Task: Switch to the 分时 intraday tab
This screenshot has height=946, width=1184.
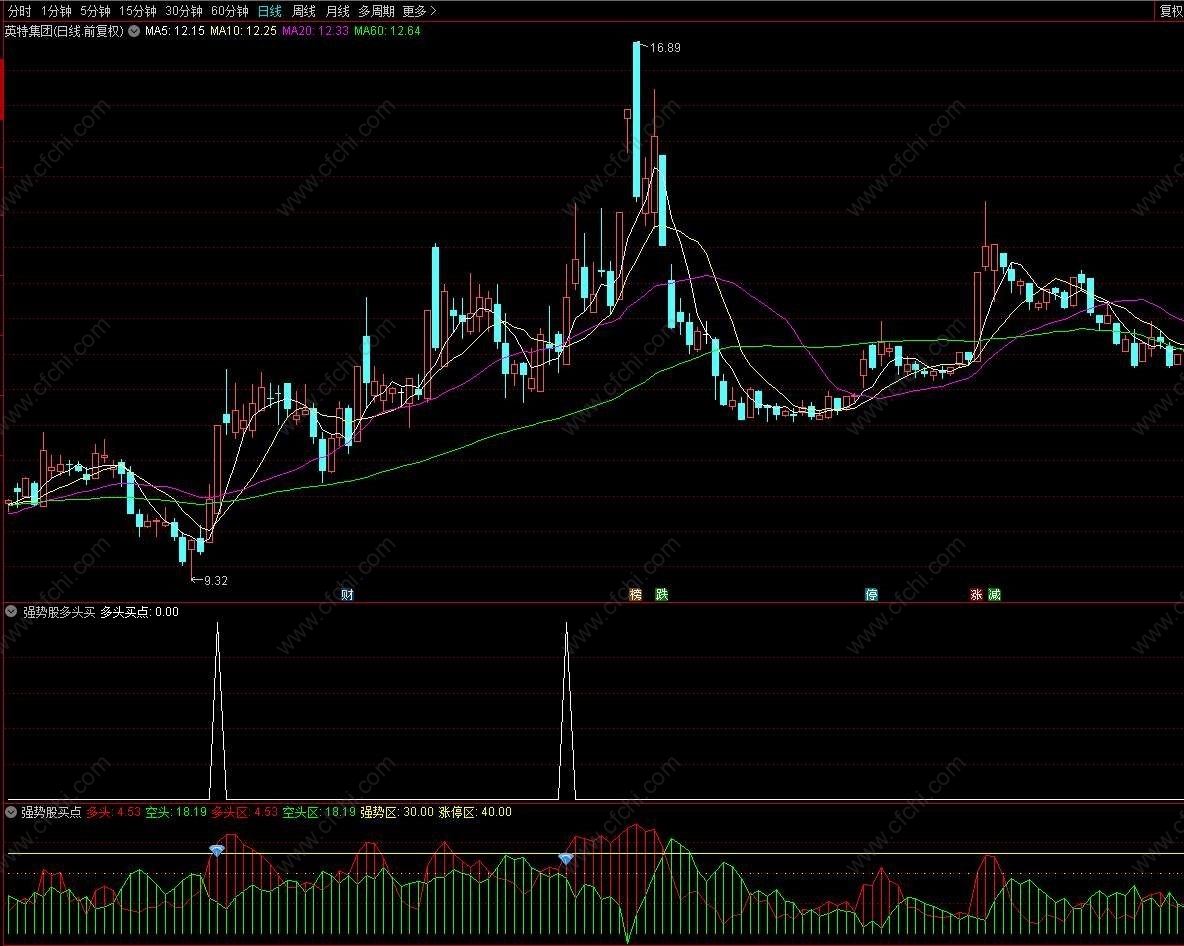Action: [20, 11]
